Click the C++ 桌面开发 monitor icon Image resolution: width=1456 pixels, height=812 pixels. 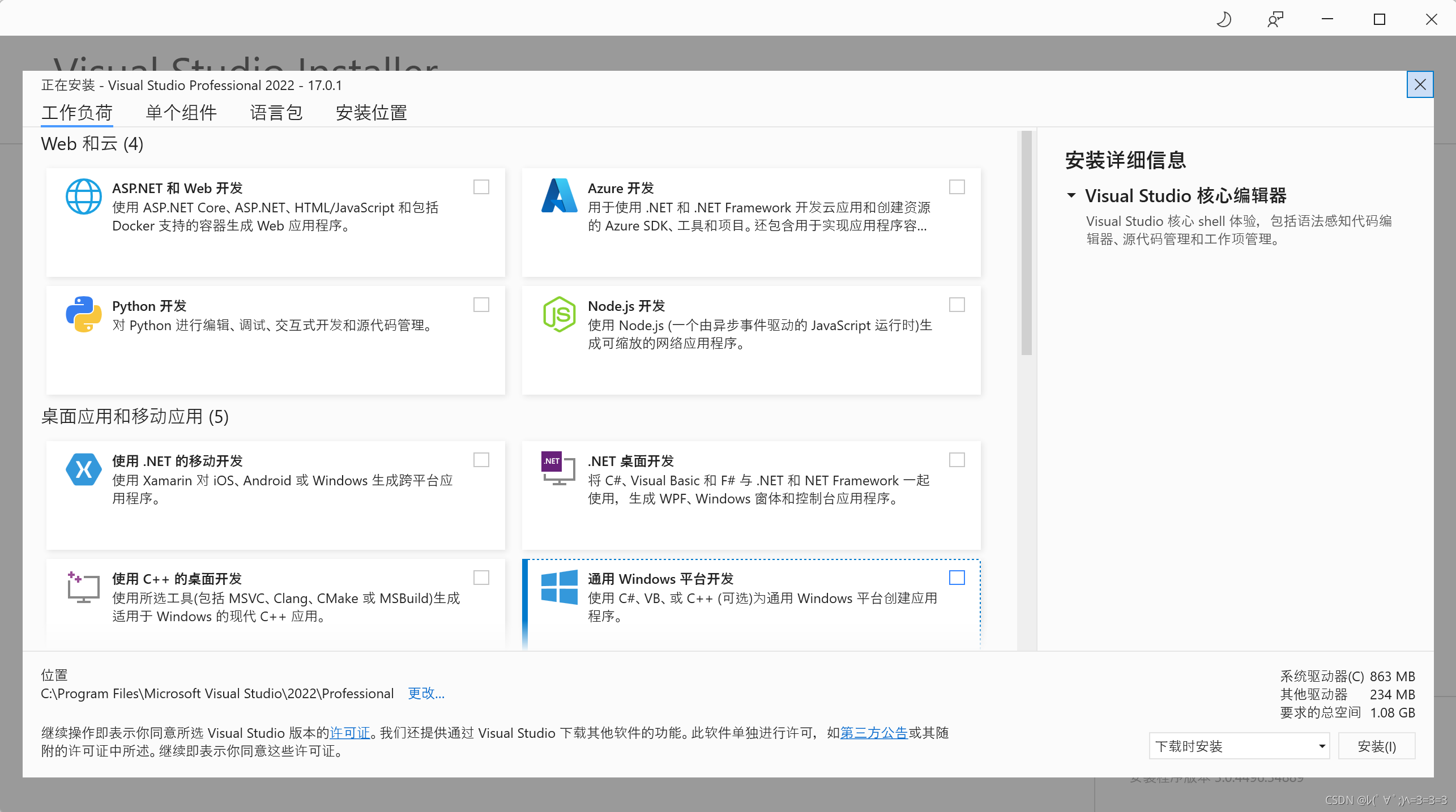(x=83, y=587)
